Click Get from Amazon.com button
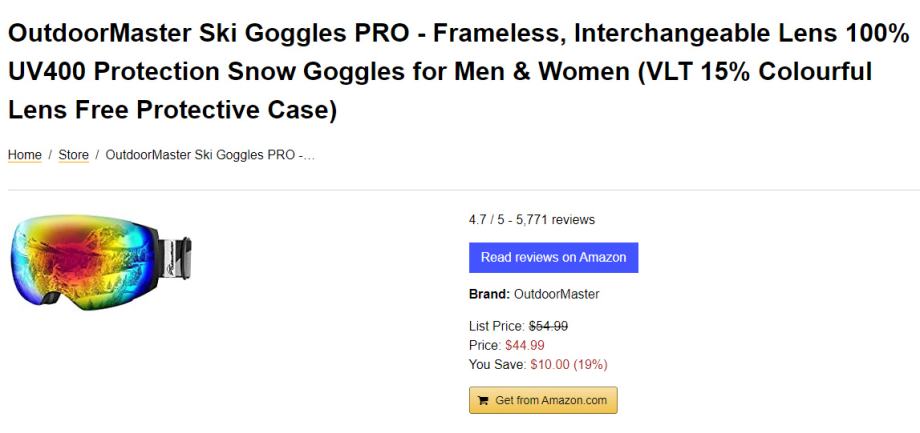 point(543,401)
